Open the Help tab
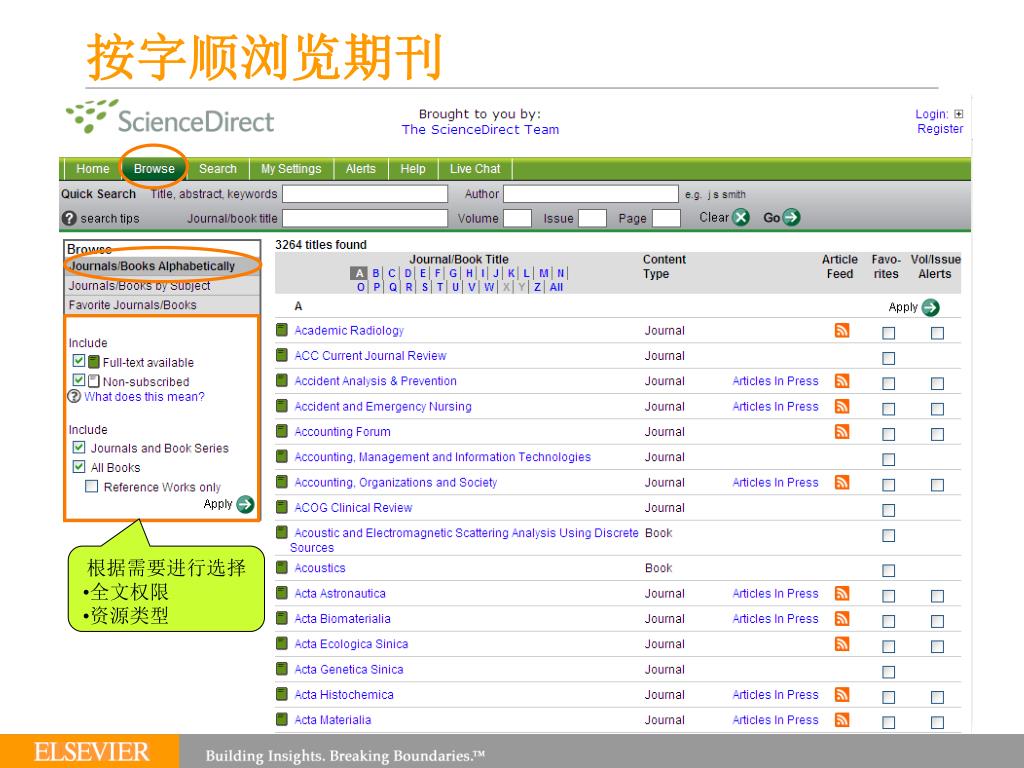Viewport: 1024px width, 768px height. [413, 168]
